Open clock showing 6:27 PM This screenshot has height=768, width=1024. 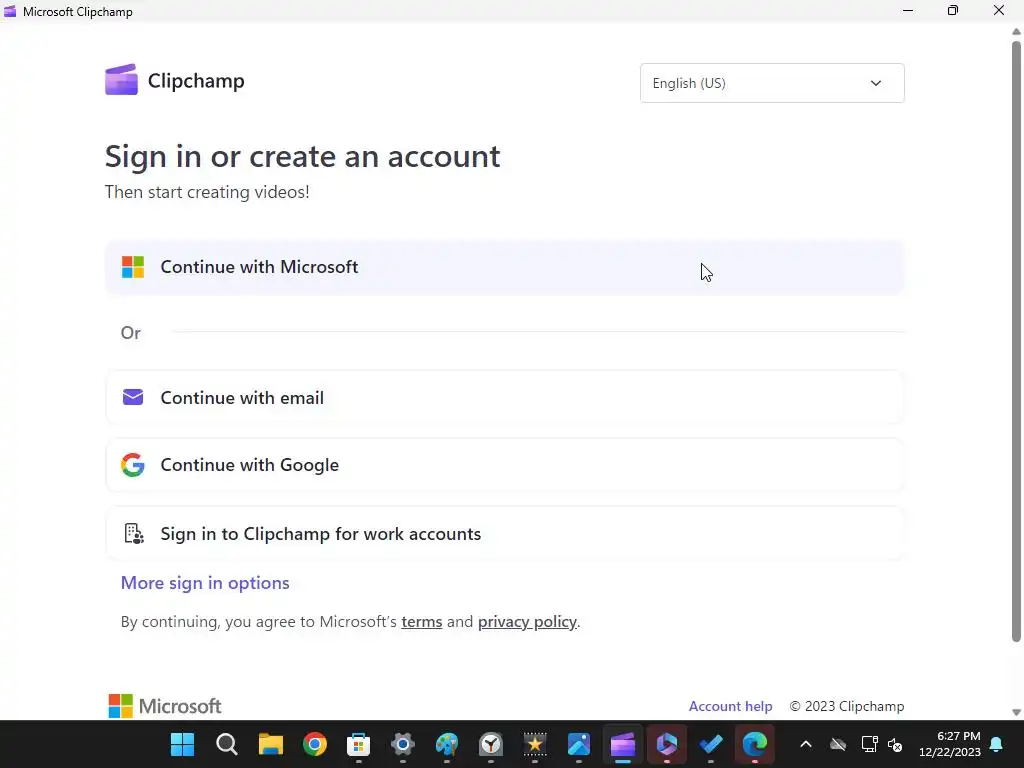click(950, 744)
